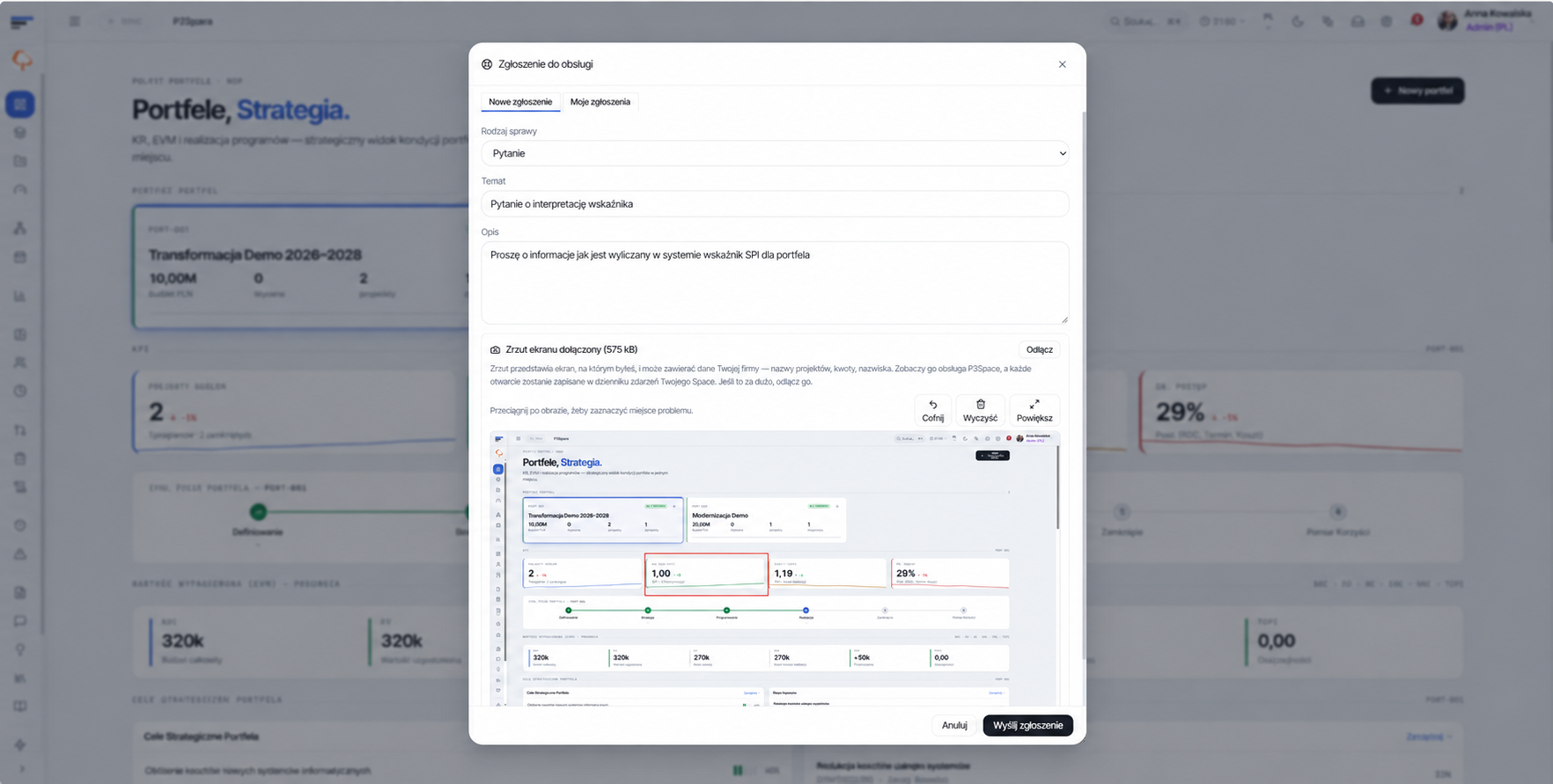The width and height of the screenshot is (1553, 784).
Task: Open the Moje zgłoszenia tab
Action: (600, 102)
